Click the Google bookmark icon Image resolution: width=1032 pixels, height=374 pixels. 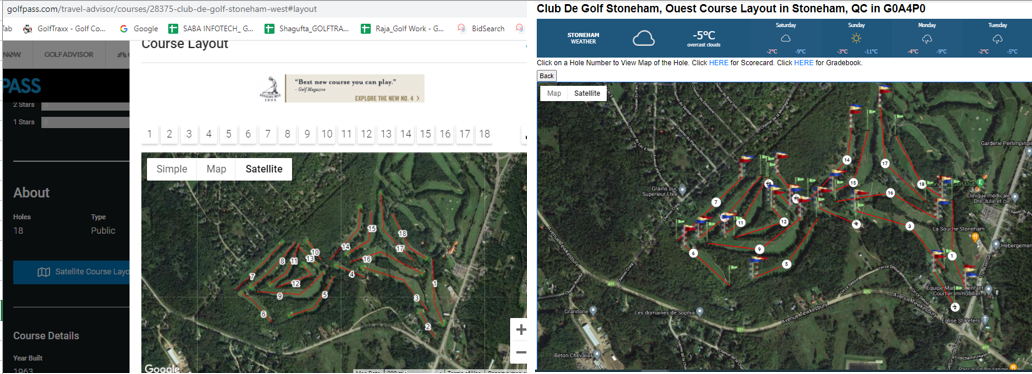coord(124,29)
